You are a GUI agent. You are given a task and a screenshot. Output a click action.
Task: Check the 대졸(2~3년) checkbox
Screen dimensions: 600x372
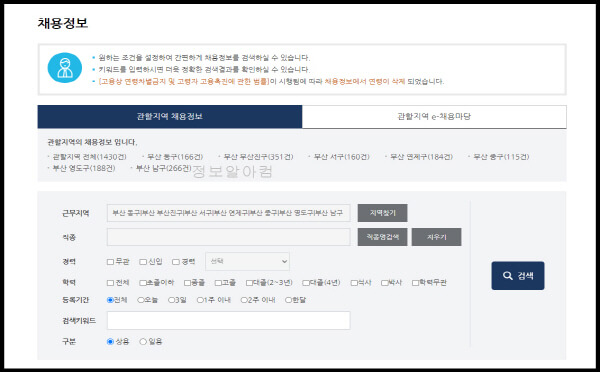[249, 283]
